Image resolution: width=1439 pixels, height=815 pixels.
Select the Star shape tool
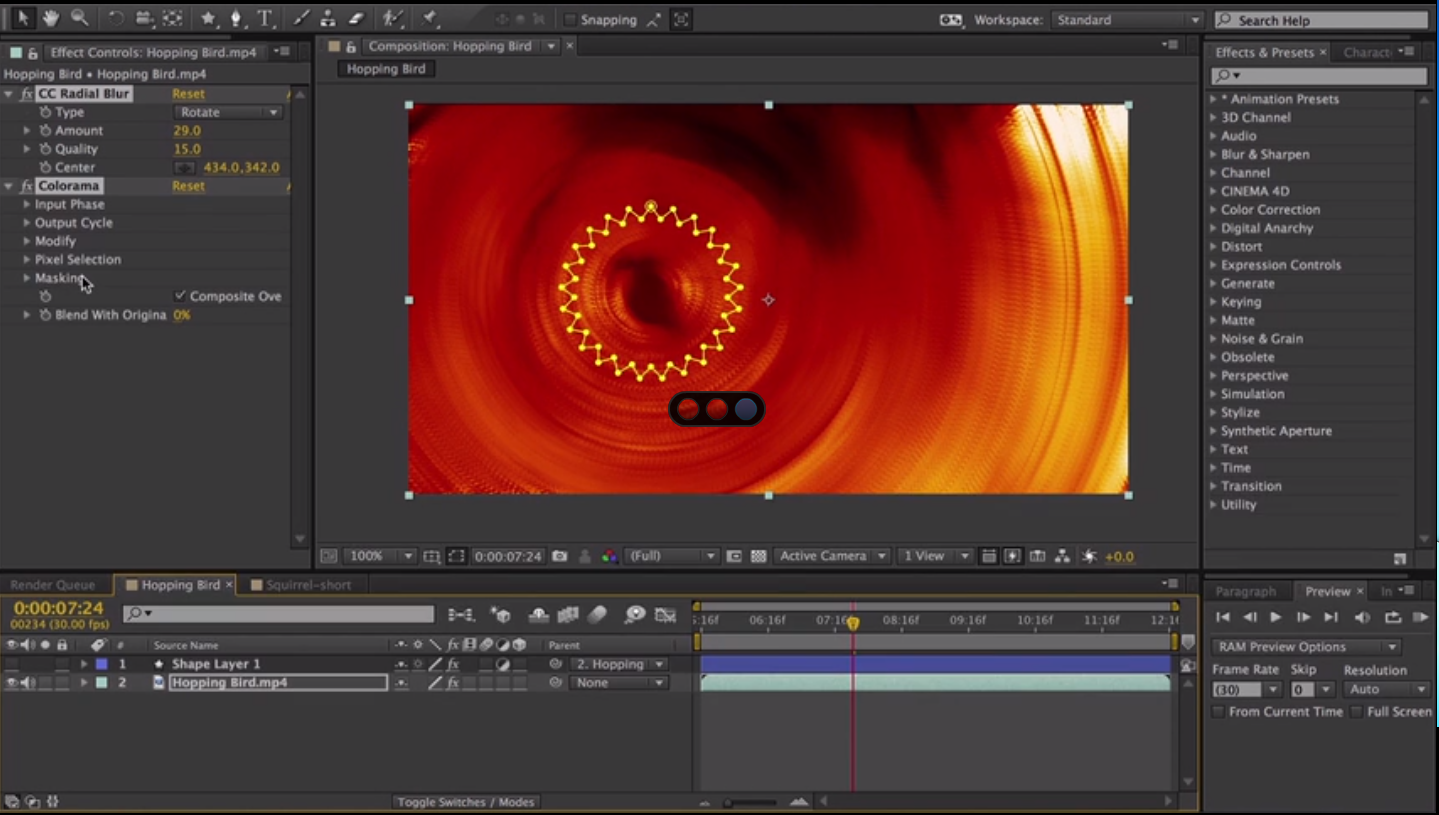pyautogui.click(x=209, y=18)
